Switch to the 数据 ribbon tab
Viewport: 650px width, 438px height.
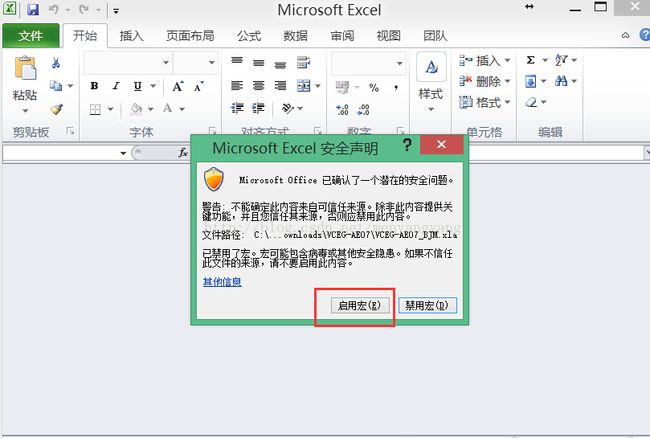pyautogui.click(x=296, y=36)
